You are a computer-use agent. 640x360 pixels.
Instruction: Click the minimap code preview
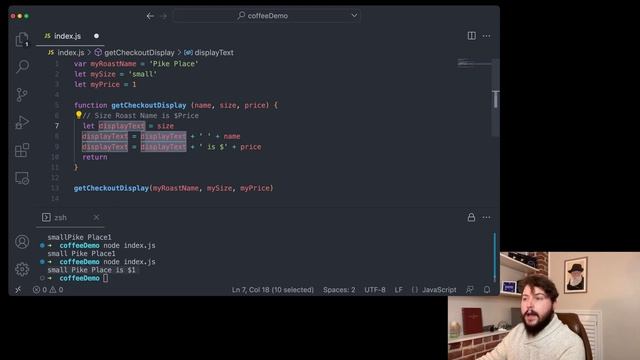pyautogui.click(x=473, y=63)
